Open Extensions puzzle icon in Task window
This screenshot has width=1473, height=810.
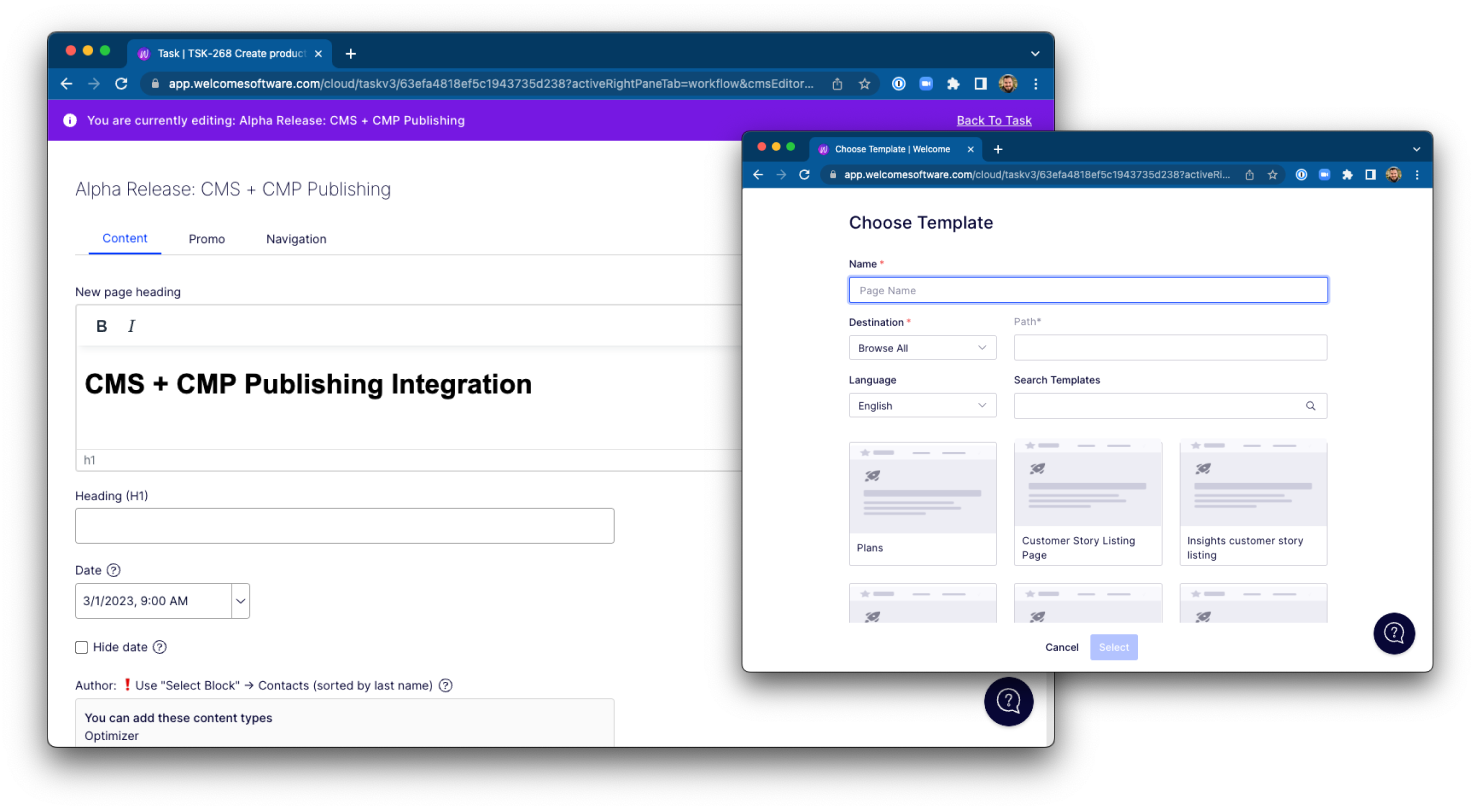coord(953,84)
